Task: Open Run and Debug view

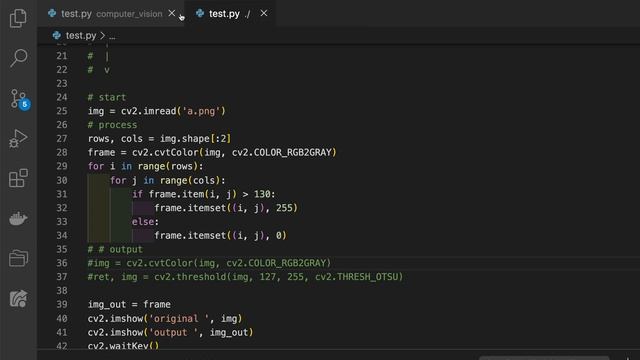Action: click(18, 138)
